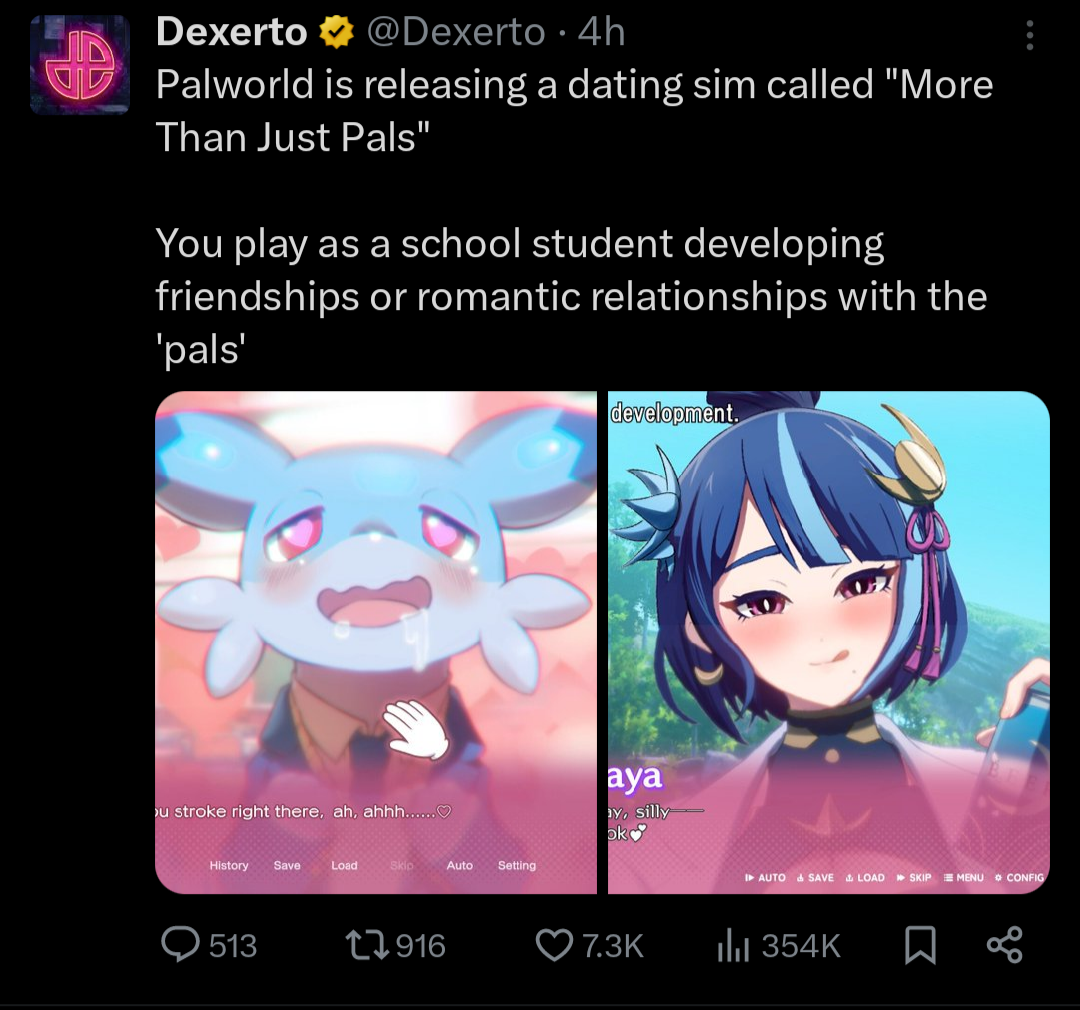Bookmark this tweet
The width and height of the screenshot is (1080, 1010).
[x=920, y=945]
